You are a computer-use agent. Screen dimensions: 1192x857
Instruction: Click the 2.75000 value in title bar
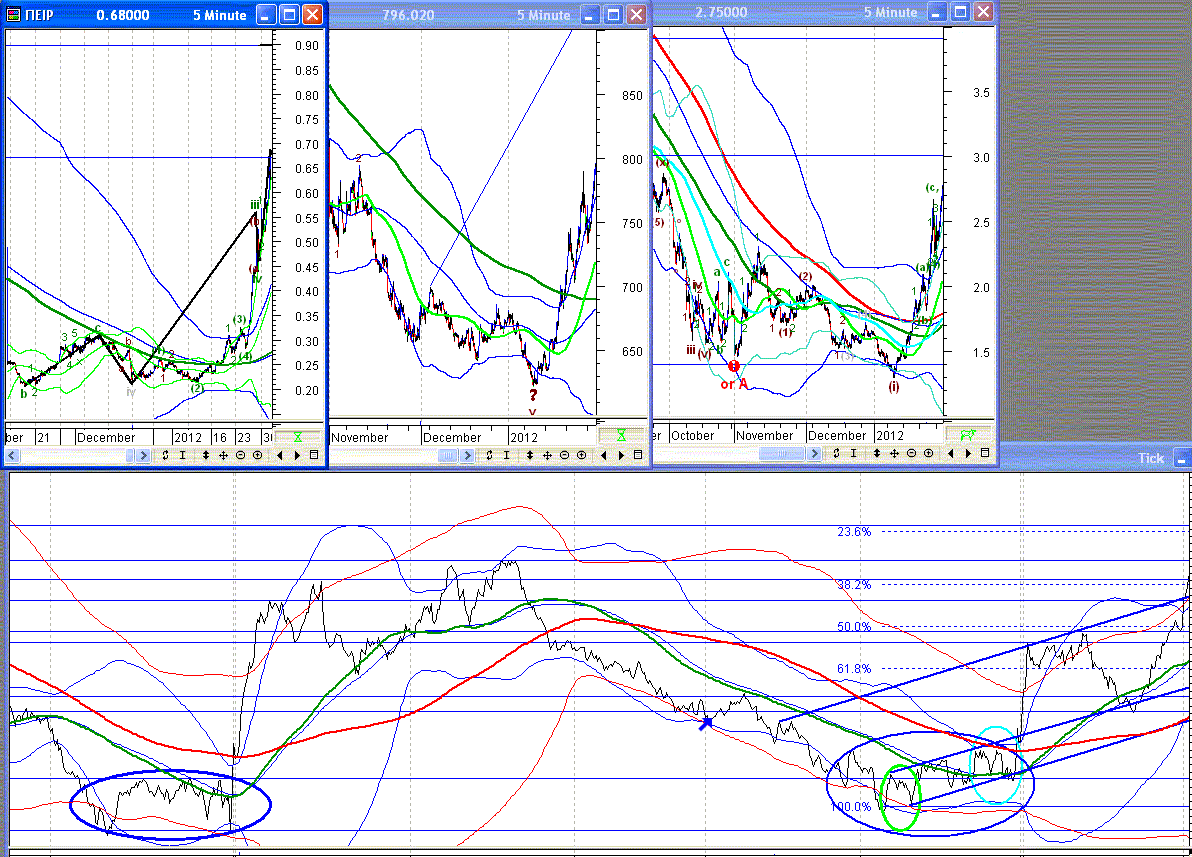[x=721, y=12]
